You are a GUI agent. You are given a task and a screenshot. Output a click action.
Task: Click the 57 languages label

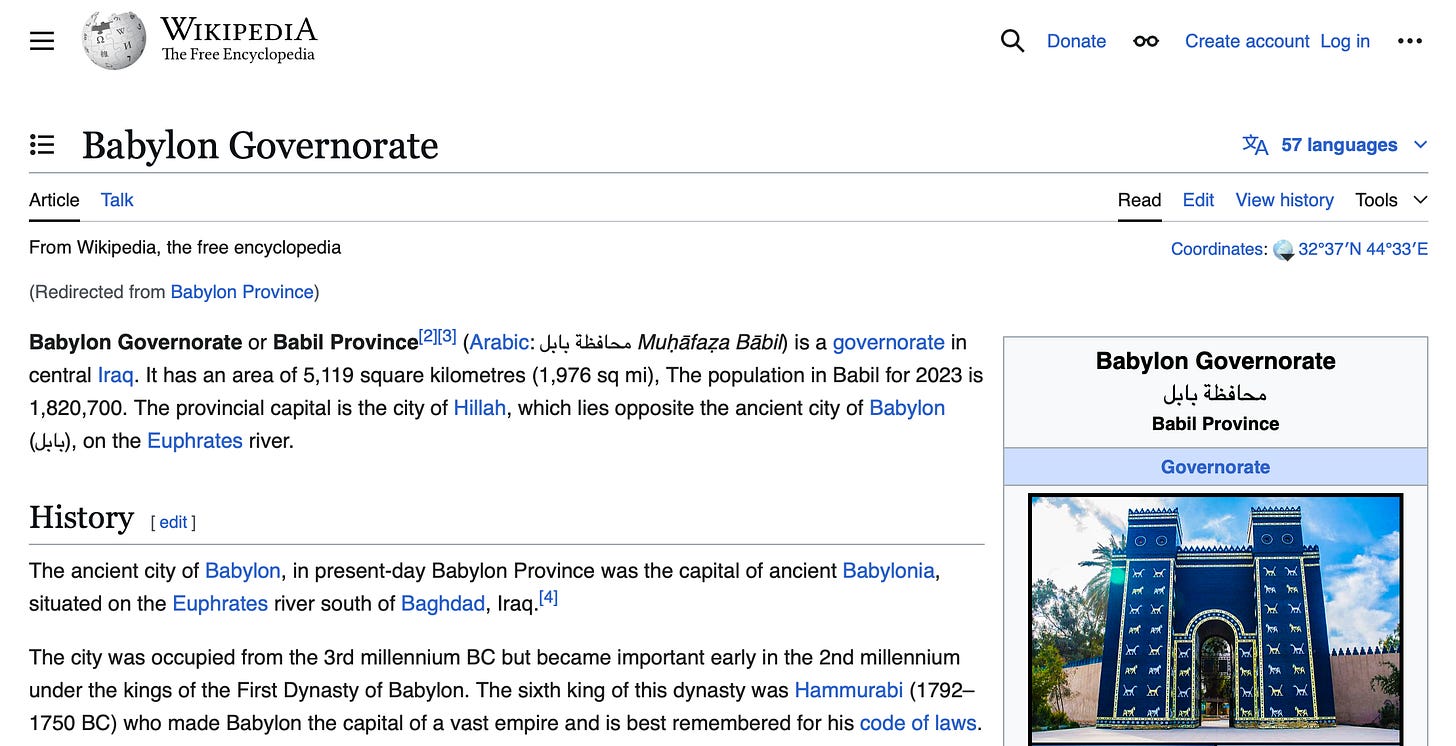coord(1339,145)
